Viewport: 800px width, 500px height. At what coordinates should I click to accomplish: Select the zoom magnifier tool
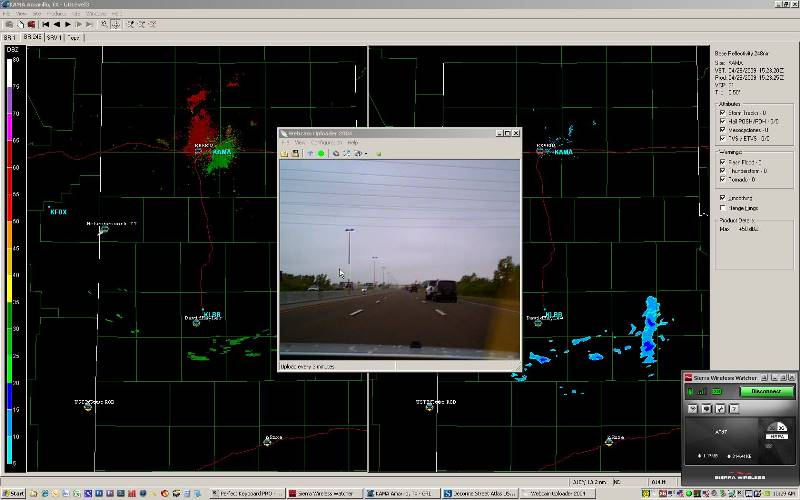coord(104,24)
